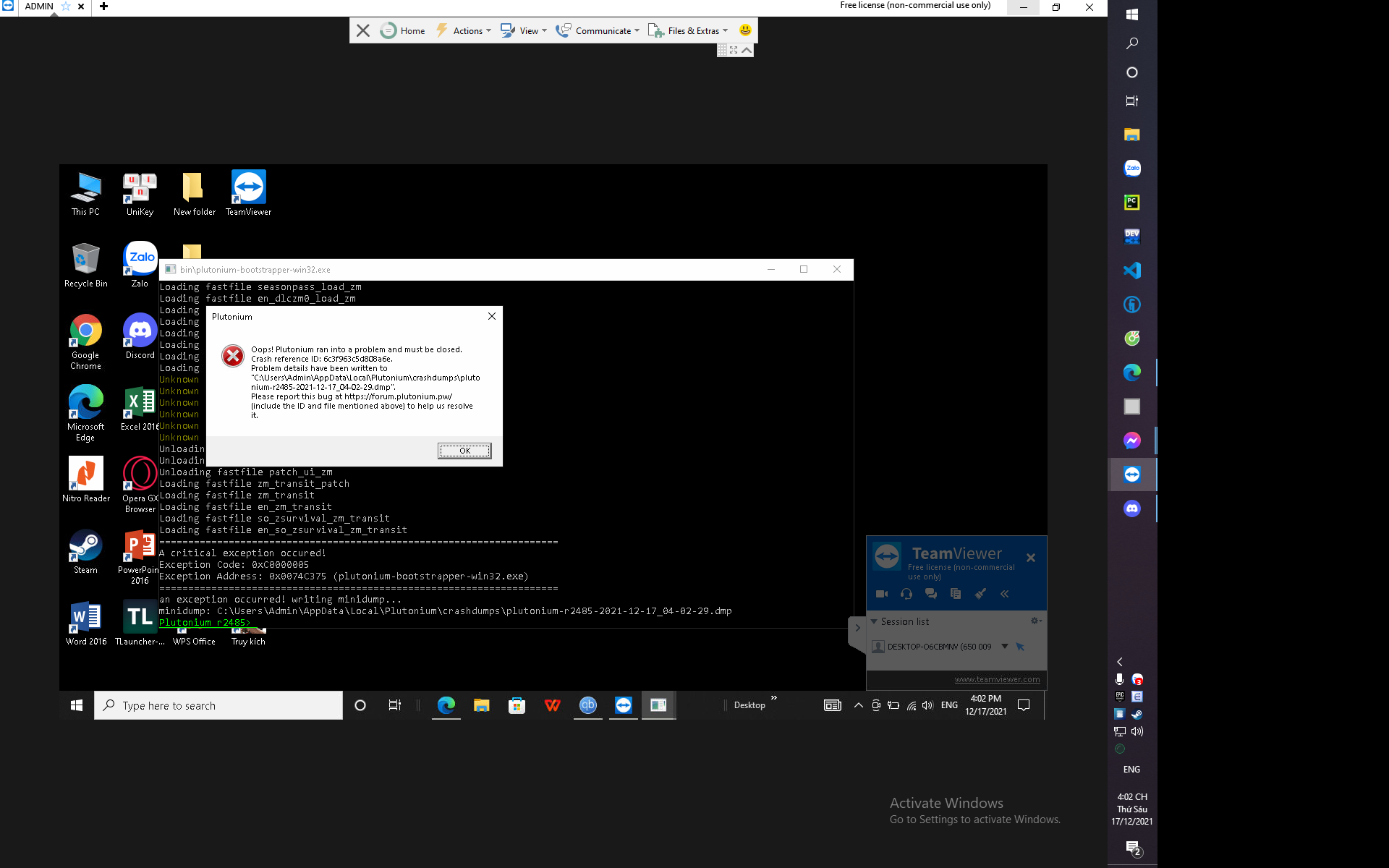Open the remote taskbar qBittorrent icon
1389x868 pixels.
coord(587,705)
